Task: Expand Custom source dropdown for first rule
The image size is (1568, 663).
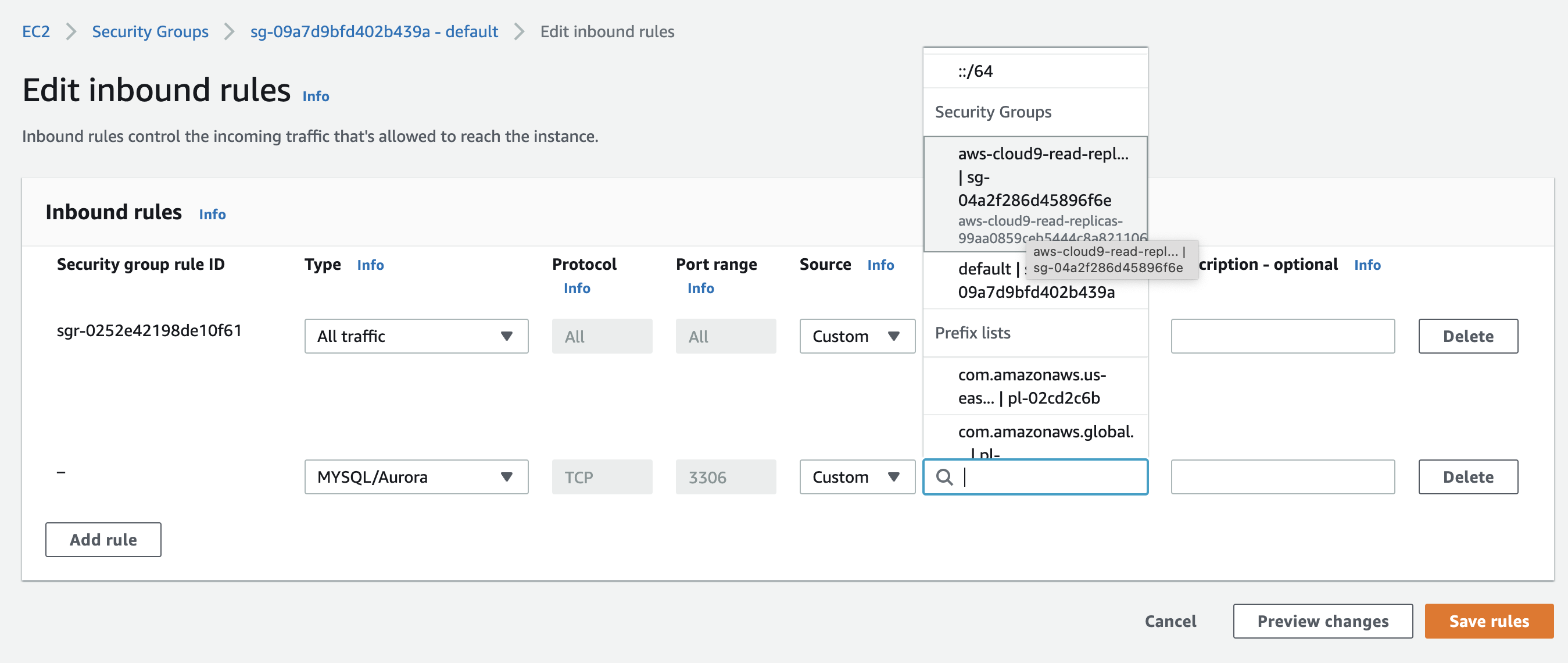Action: [857, 336]
